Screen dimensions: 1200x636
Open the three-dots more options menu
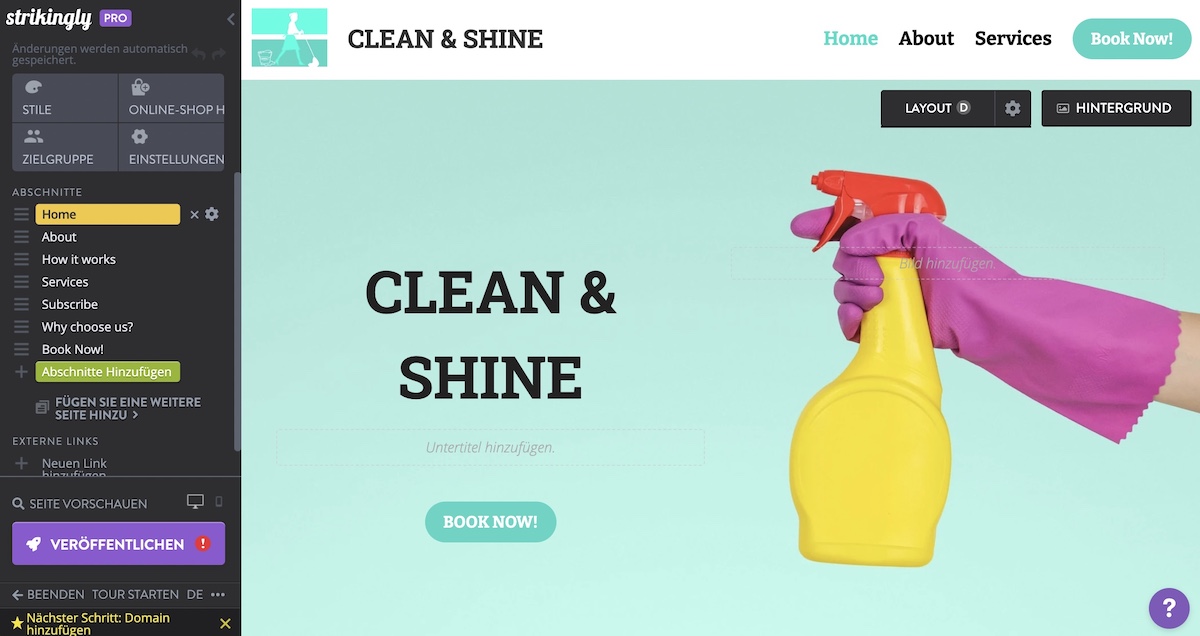(x=218, y=594)
